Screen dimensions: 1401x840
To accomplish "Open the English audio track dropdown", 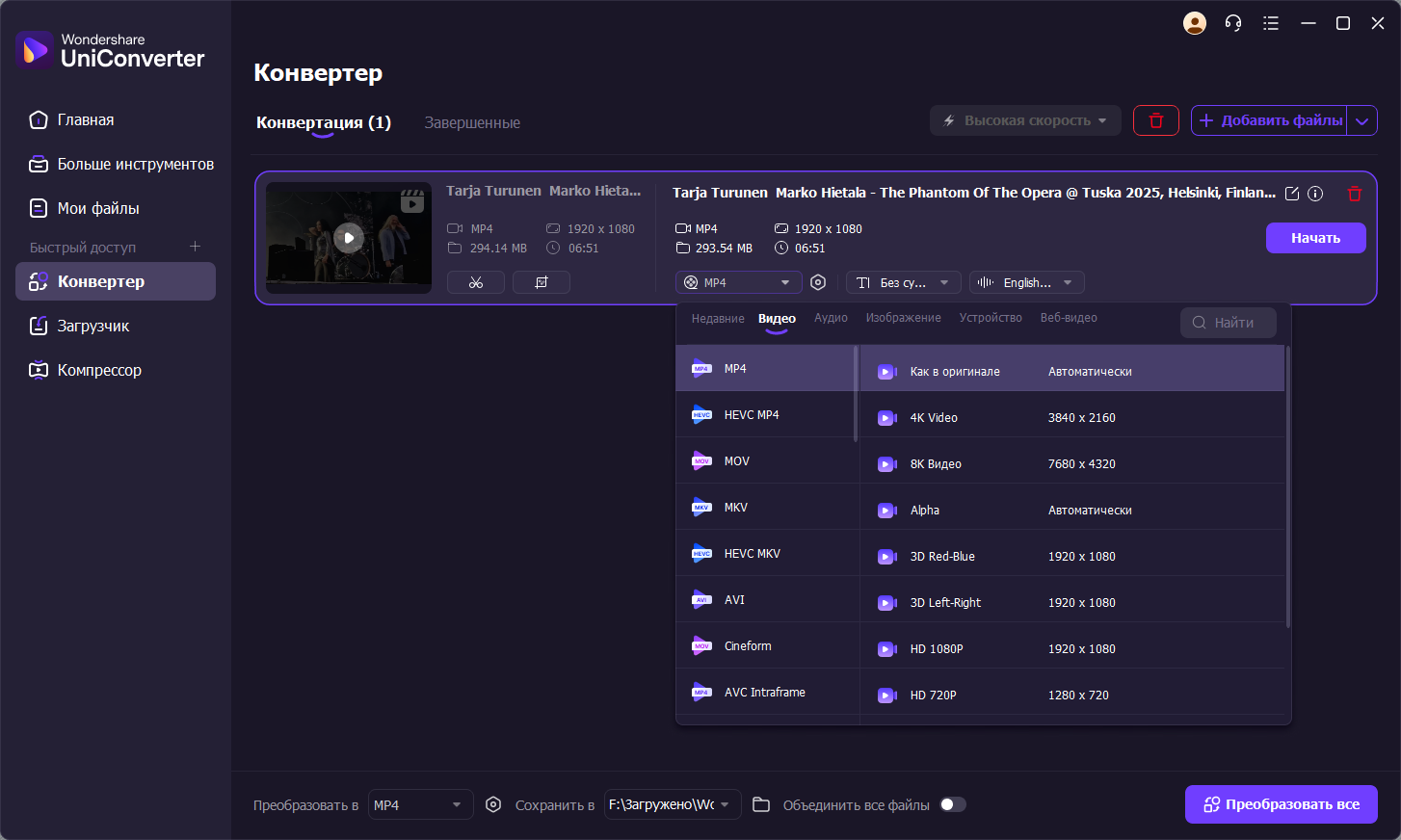I will click(1026, 282).
